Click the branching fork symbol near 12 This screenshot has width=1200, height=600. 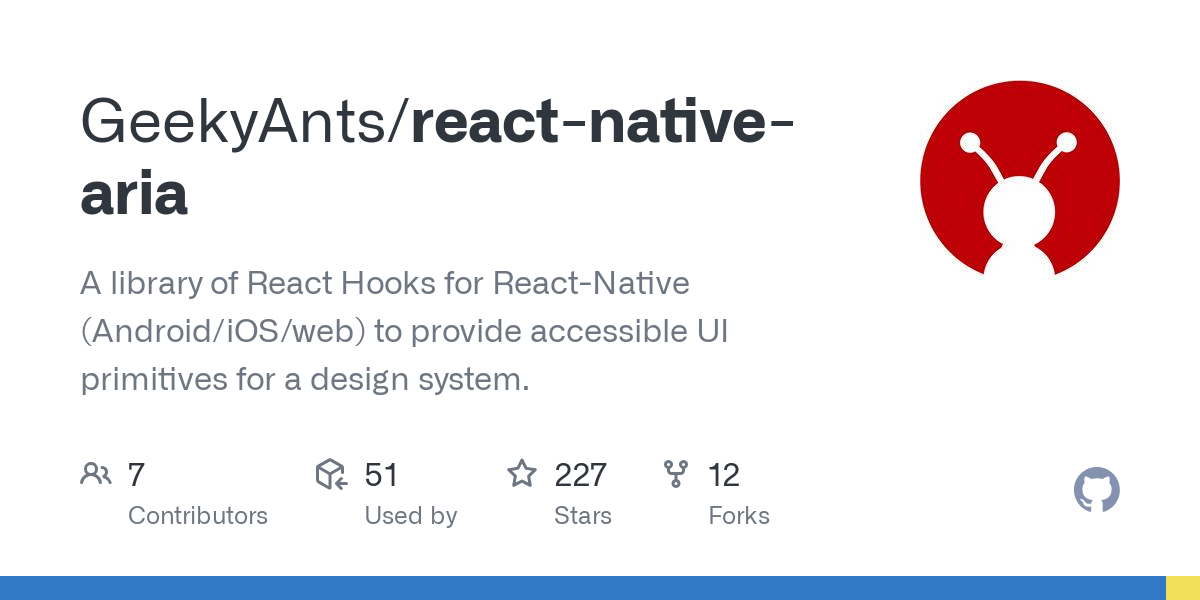pyautogui.click(x=676, y=474)
